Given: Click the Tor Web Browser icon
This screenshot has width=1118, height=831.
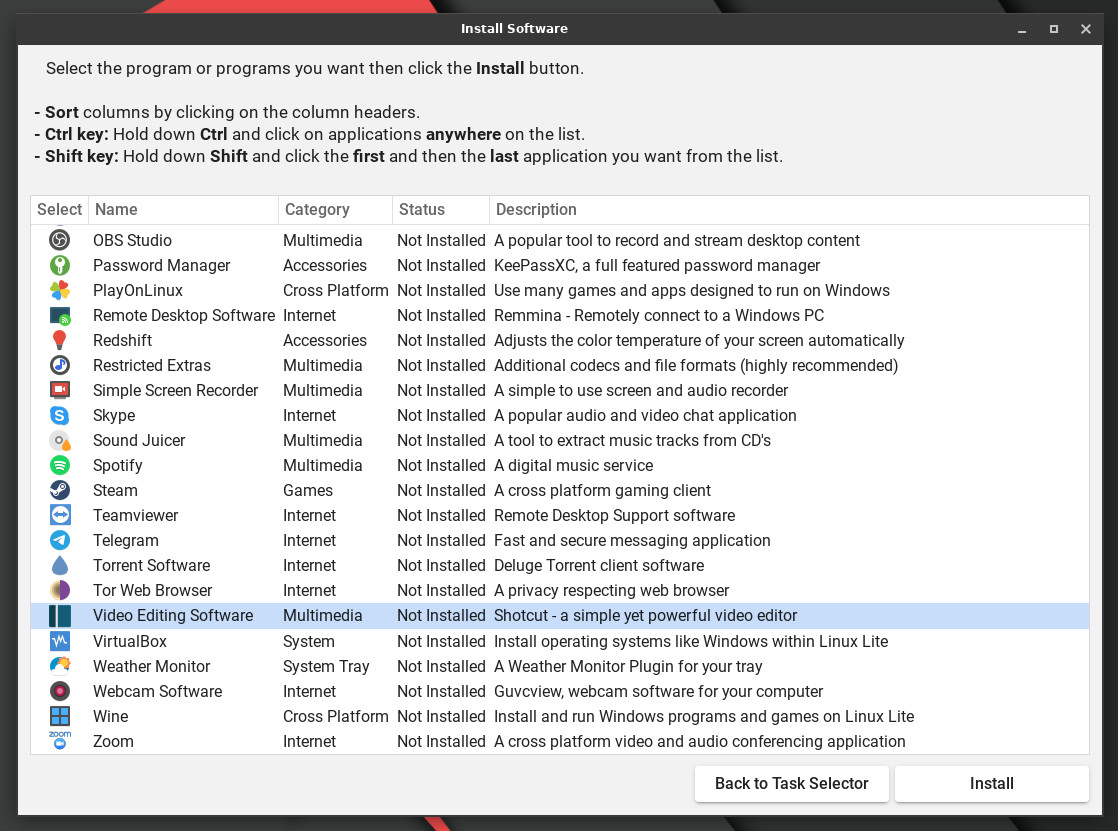Looking at the screenshot, I should point(60,590).
